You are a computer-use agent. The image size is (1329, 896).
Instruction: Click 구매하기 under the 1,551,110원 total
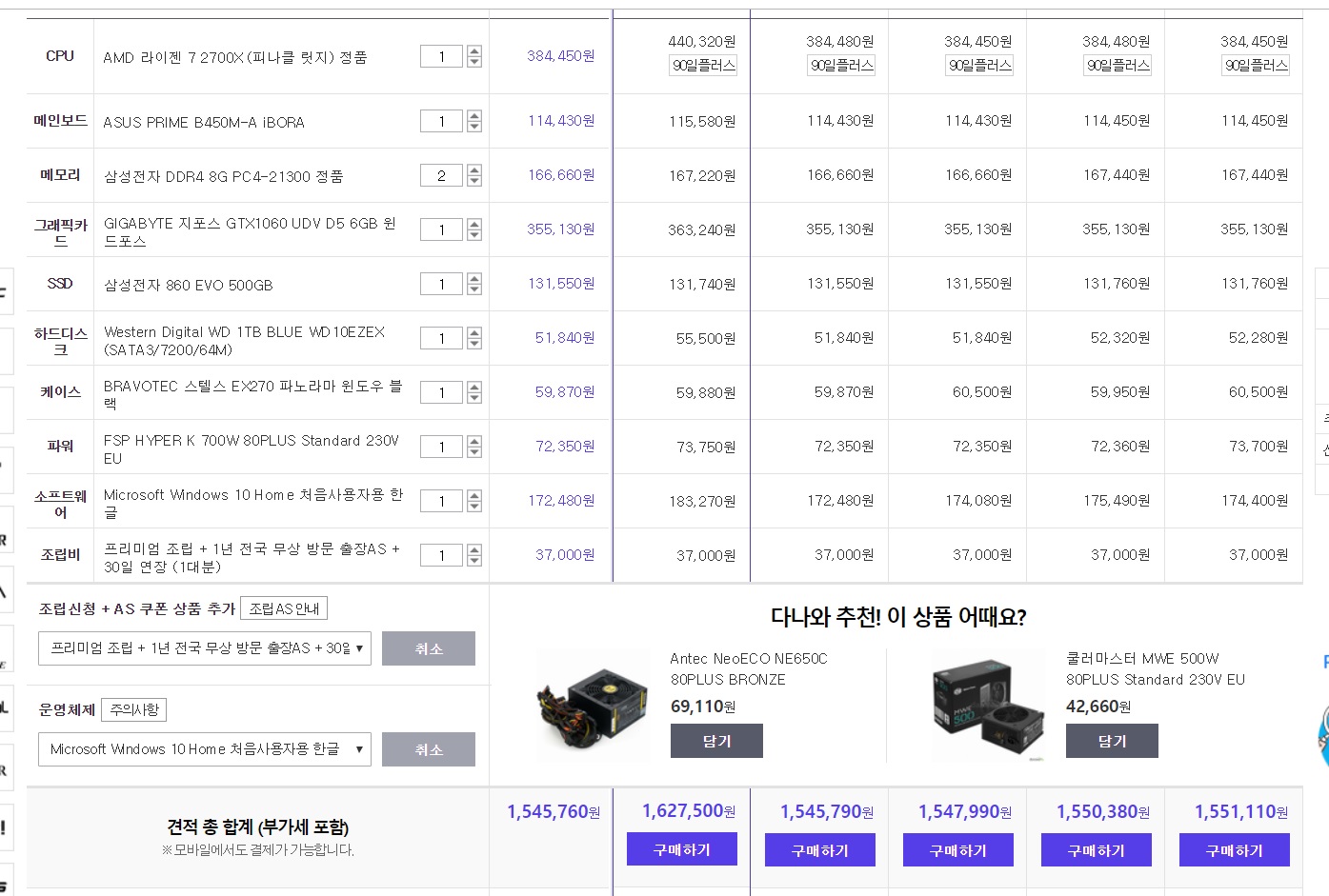(x=1235, y=849)
